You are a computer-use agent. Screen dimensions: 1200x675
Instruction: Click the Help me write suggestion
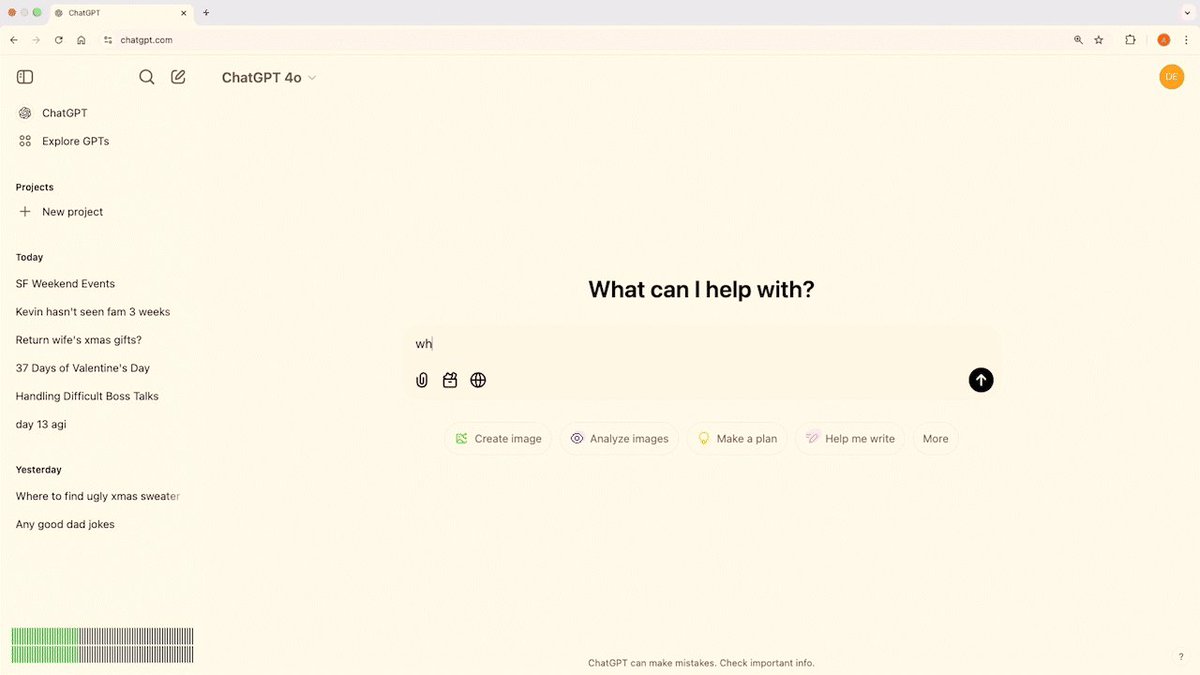tap(850, 439)
